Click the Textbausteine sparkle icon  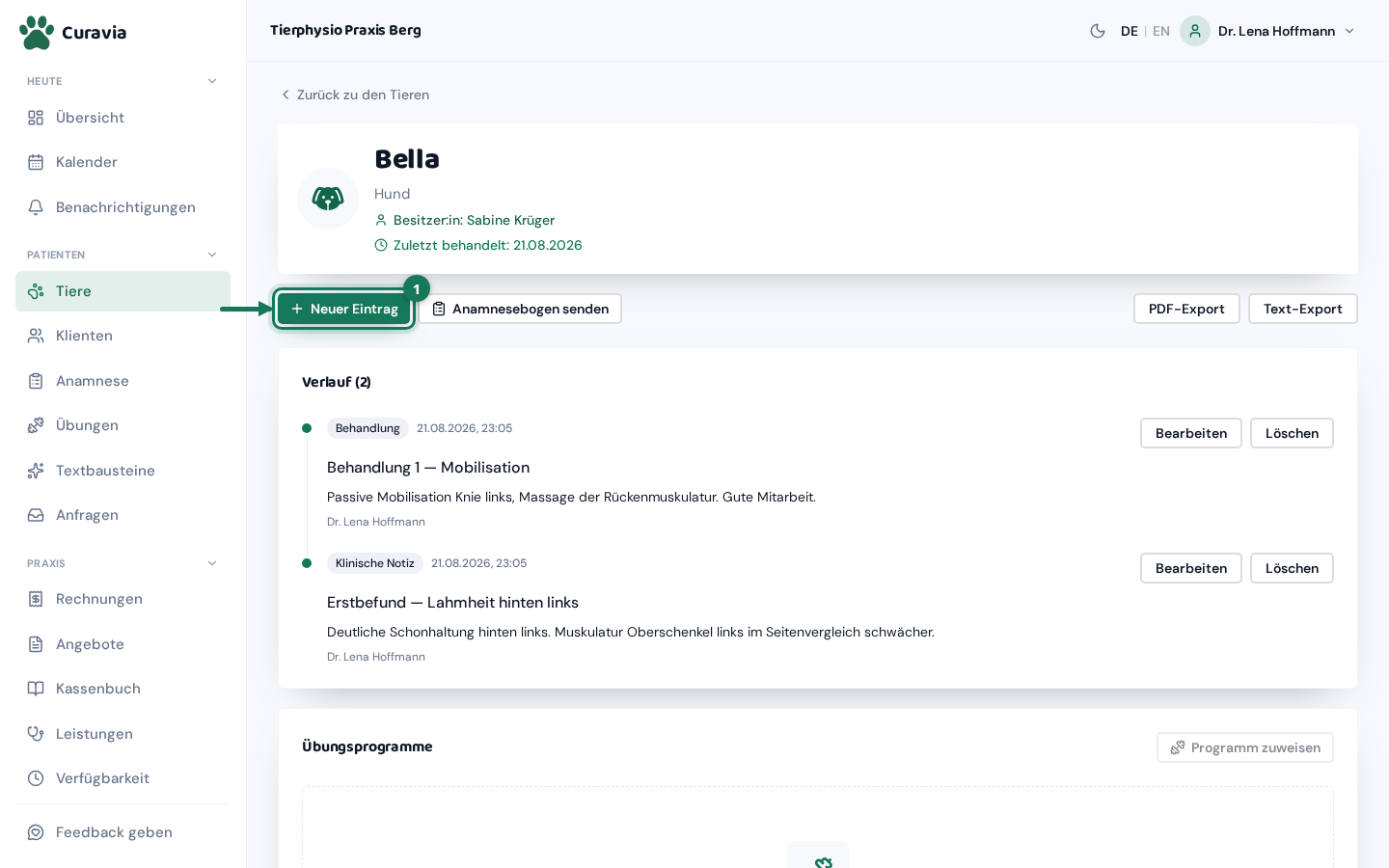pos(36,471)
